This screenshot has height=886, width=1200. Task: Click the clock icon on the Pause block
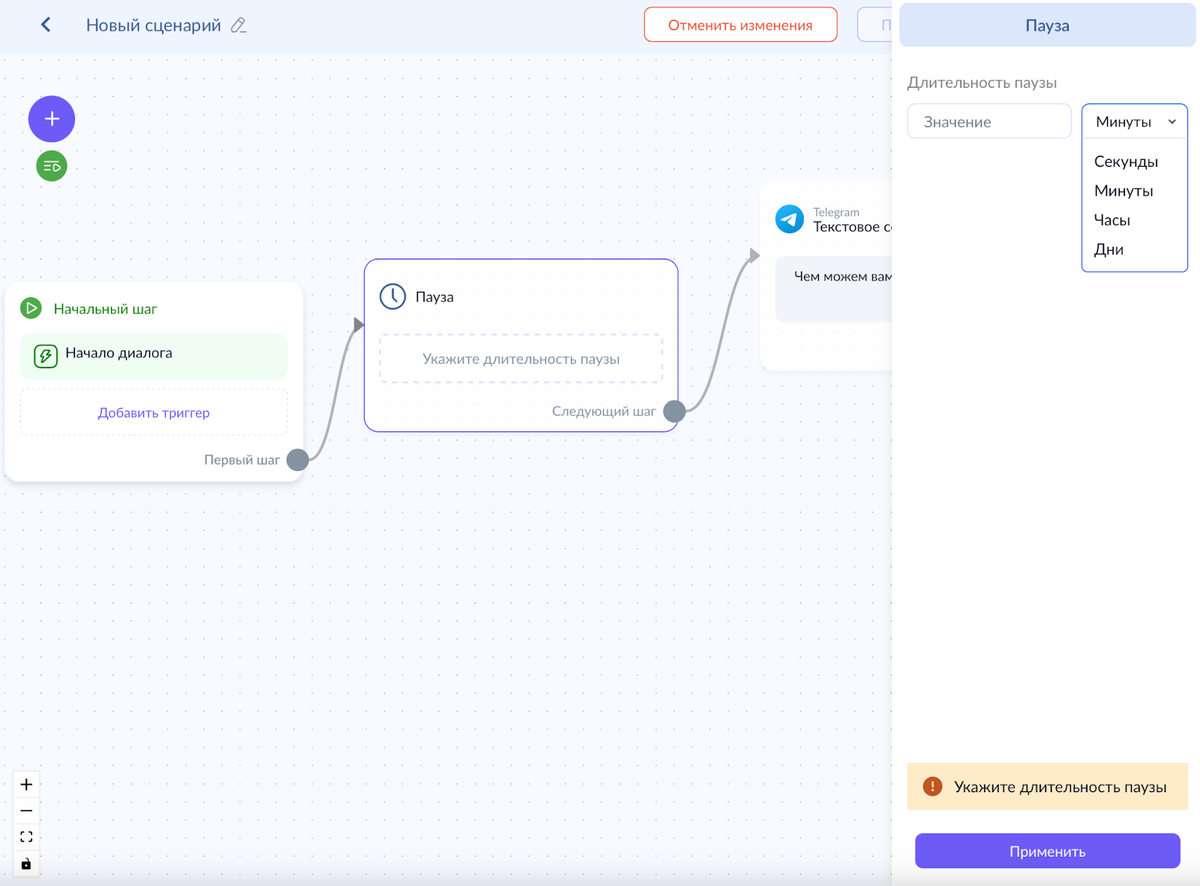[390, 296]
